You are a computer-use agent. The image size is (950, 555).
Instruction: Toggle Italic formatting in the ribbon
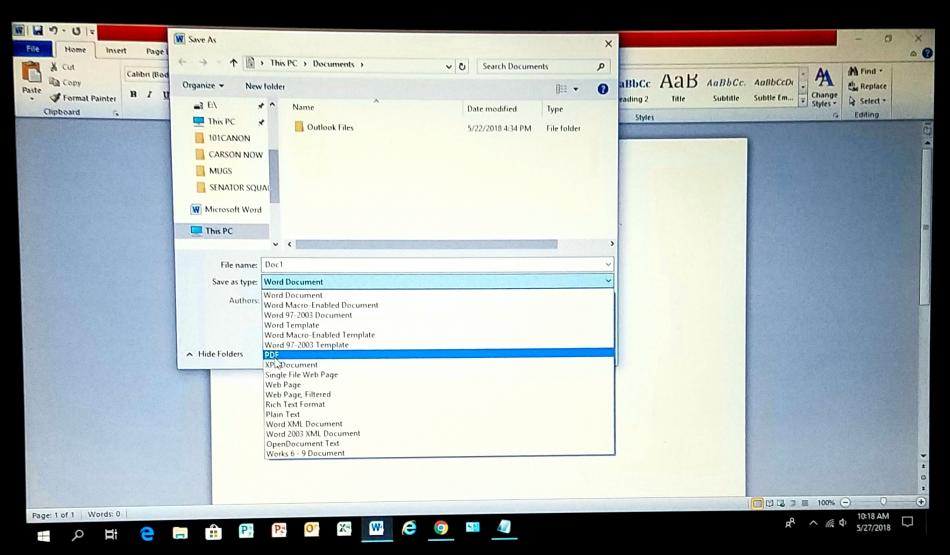click(x=149, y=94)
